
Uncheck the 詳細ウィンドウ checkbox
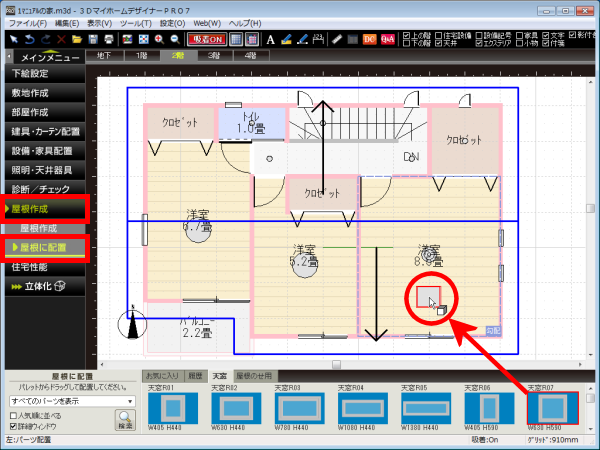click(x=12, y=426)
